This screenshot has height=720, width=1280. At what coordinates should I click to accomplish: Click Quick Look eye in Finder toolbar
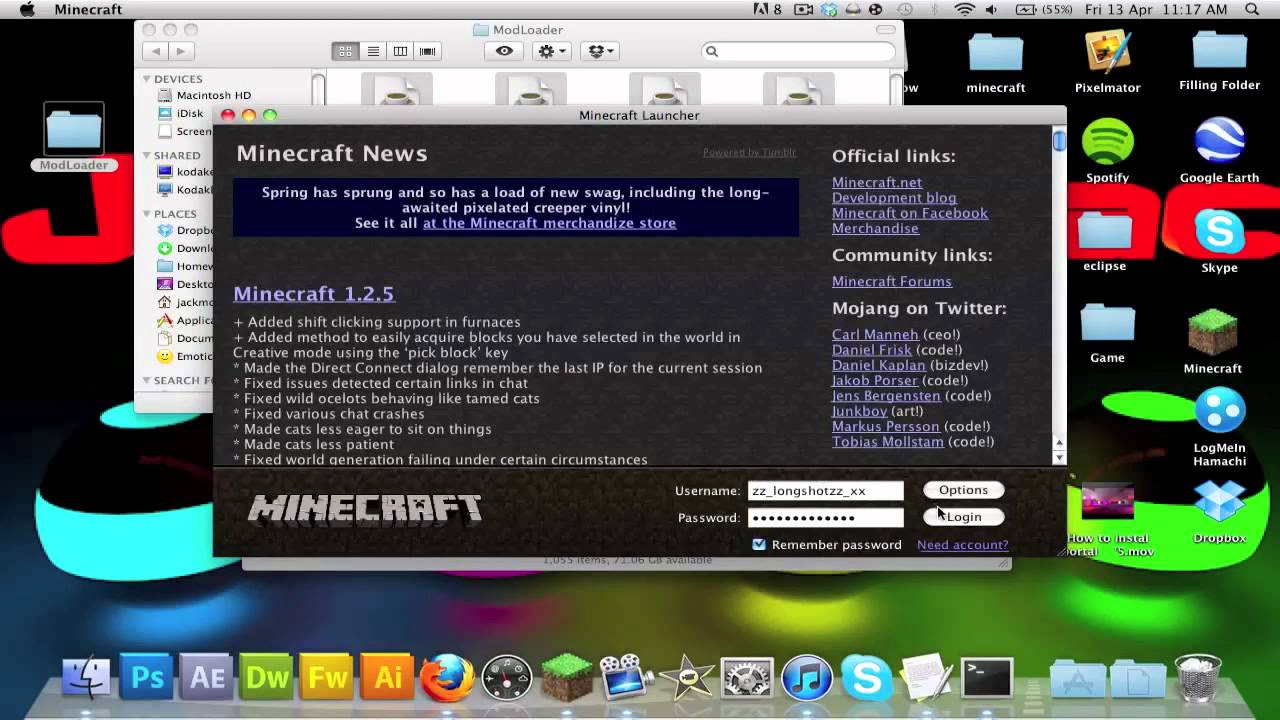click(x=504, y=51)
